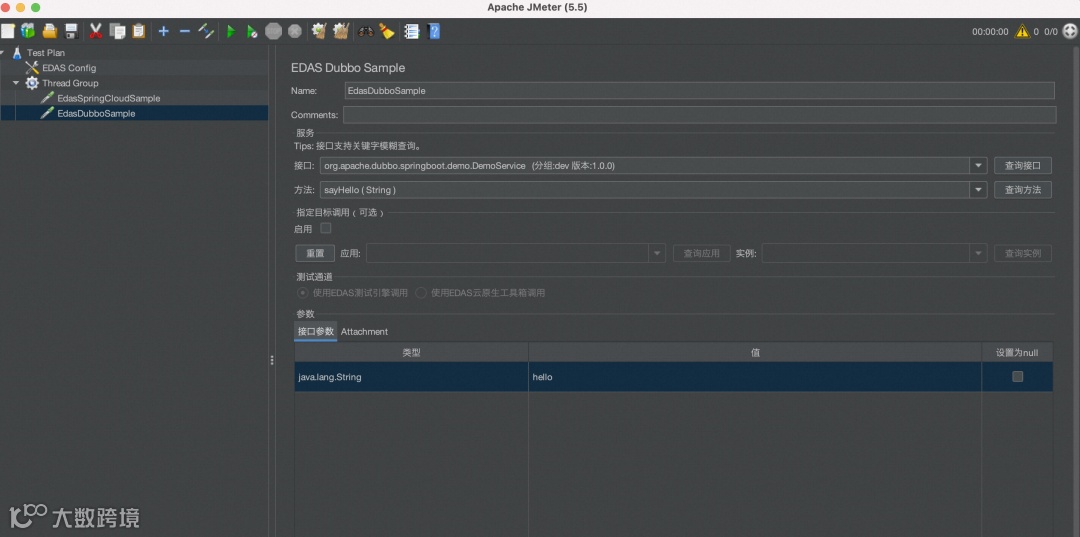Check 设置为null box in hello row

[x=1017, y=377]
